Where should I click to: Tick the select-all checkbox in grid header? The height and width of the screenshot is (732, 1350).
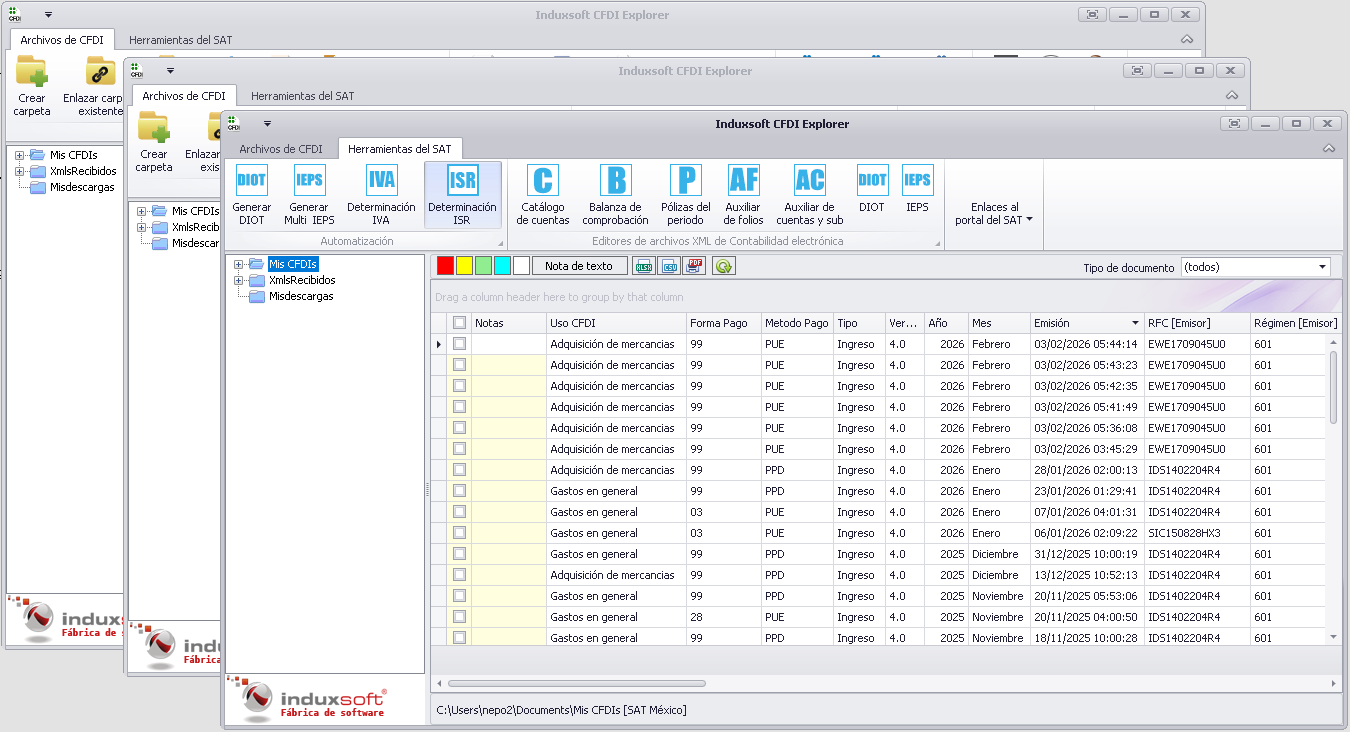click(459, 323)
